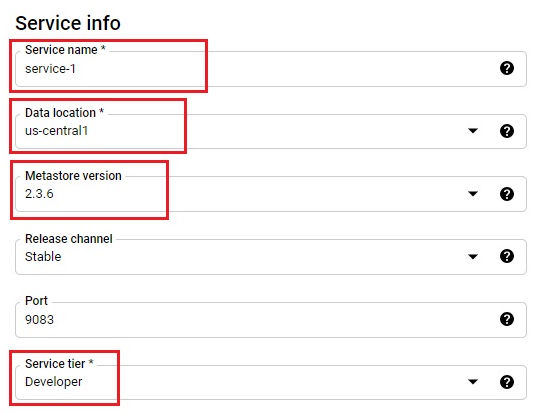Expand the Data location dropdown arrow
This screenshot has height=416, width=541.
[x=473, y=131]
